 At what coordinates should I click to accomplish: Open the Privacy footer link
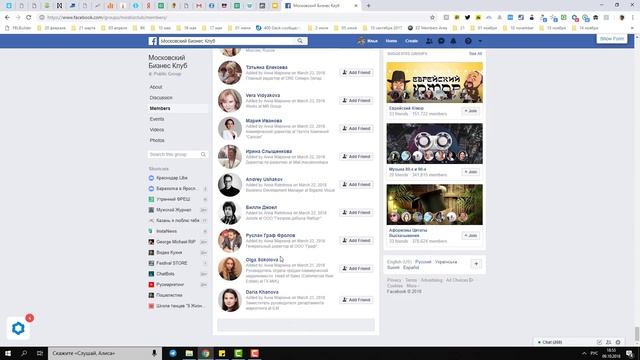point(394,280)
